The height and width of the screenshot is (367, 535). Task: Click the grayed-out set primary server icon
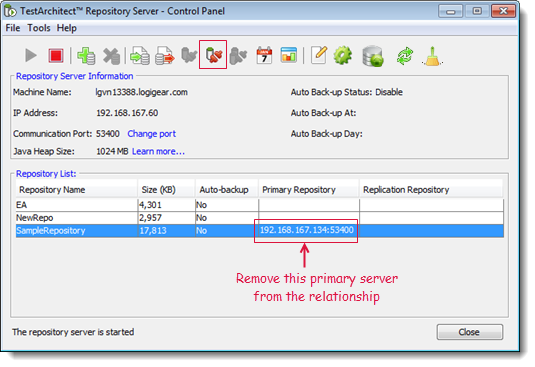189,55
